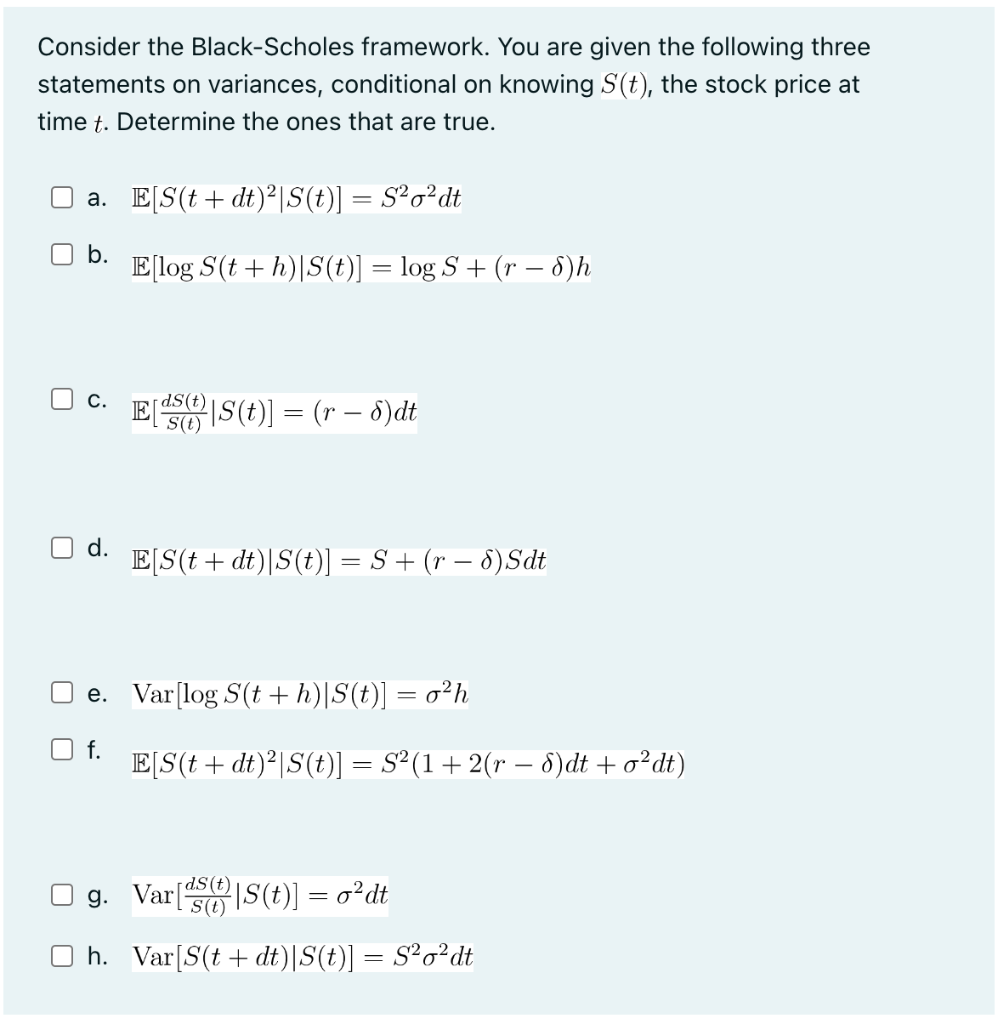Click the term S(t) in the prompt
Viewport: 998px width, 1024px height.
tap(624, 84)
